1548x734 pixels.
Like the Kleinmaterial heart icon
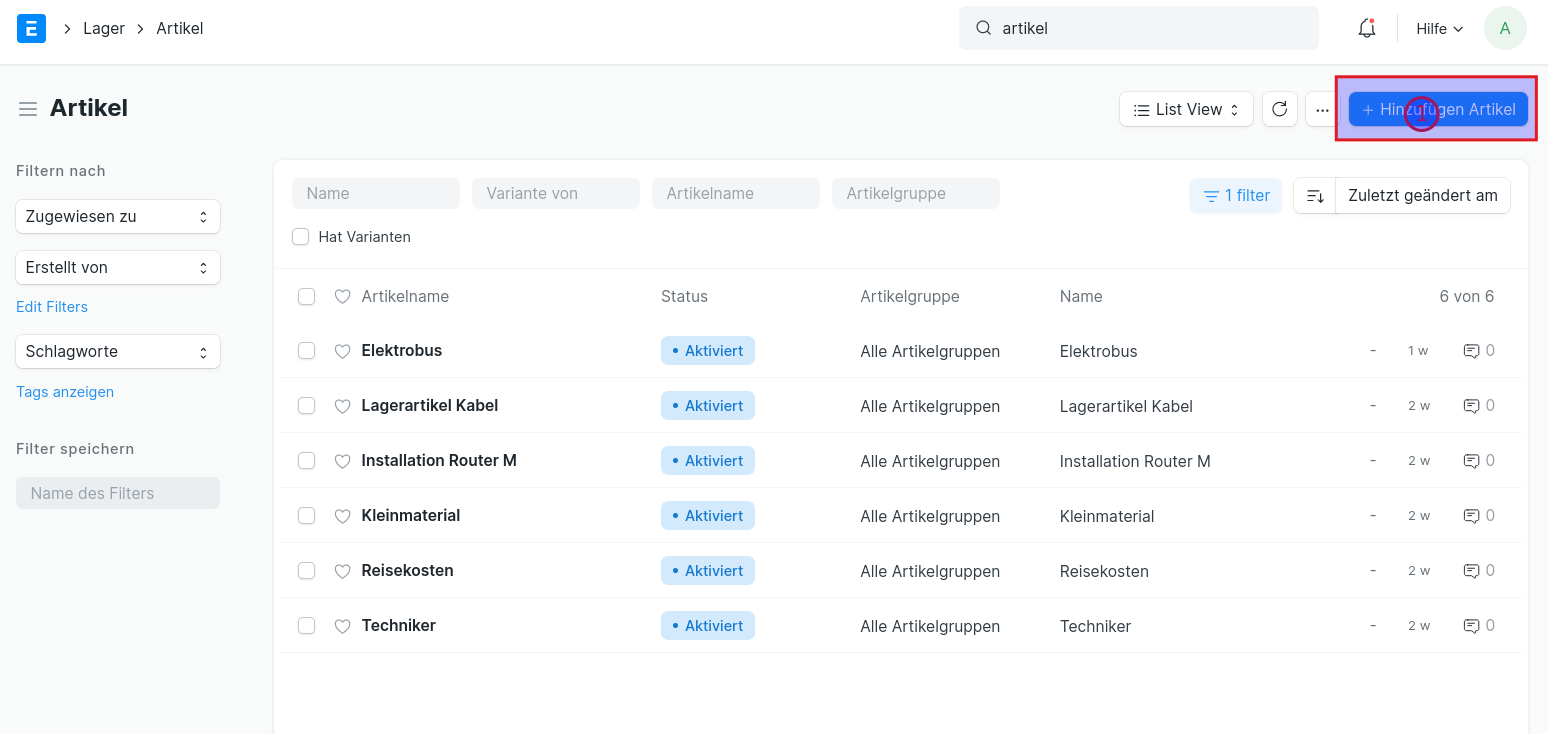pyautogui.click(x=342, y=516)
